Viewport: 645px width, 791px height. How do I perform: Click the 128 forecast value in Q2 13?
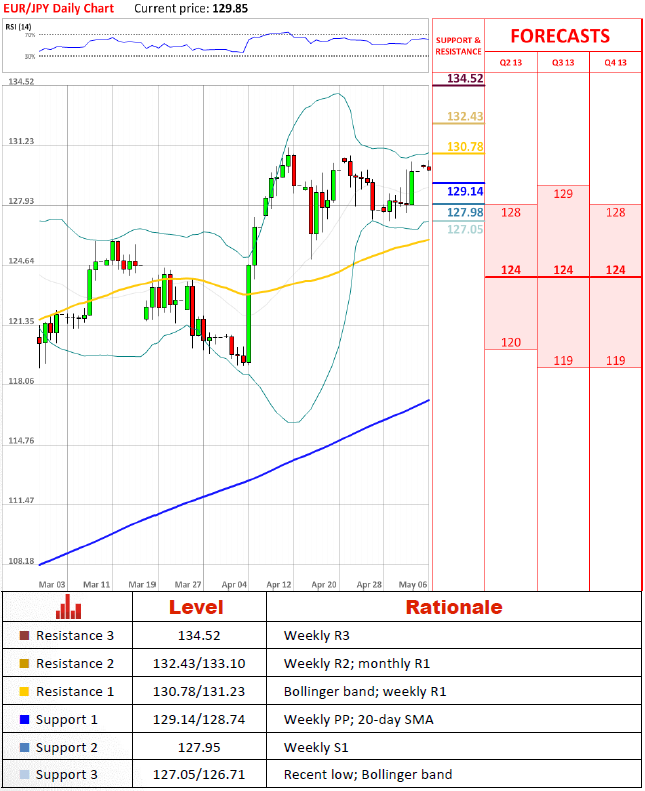(x=510, y=212)
